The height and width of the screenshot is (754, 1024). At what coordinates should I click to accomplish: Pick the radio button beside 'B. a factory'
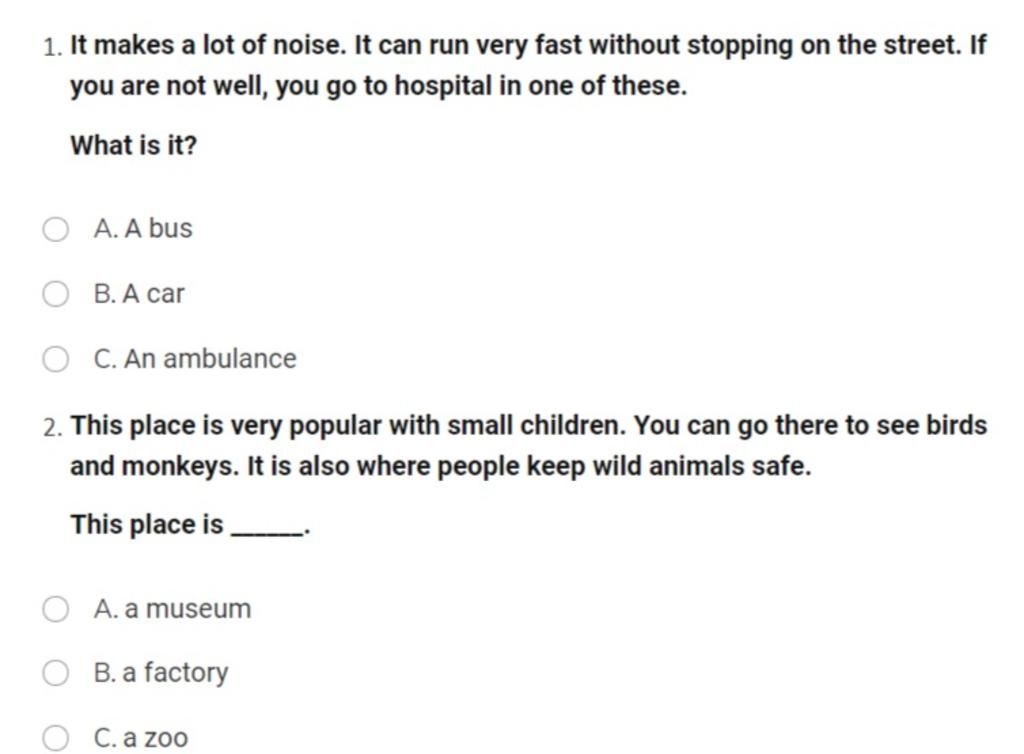pos(56,672)
